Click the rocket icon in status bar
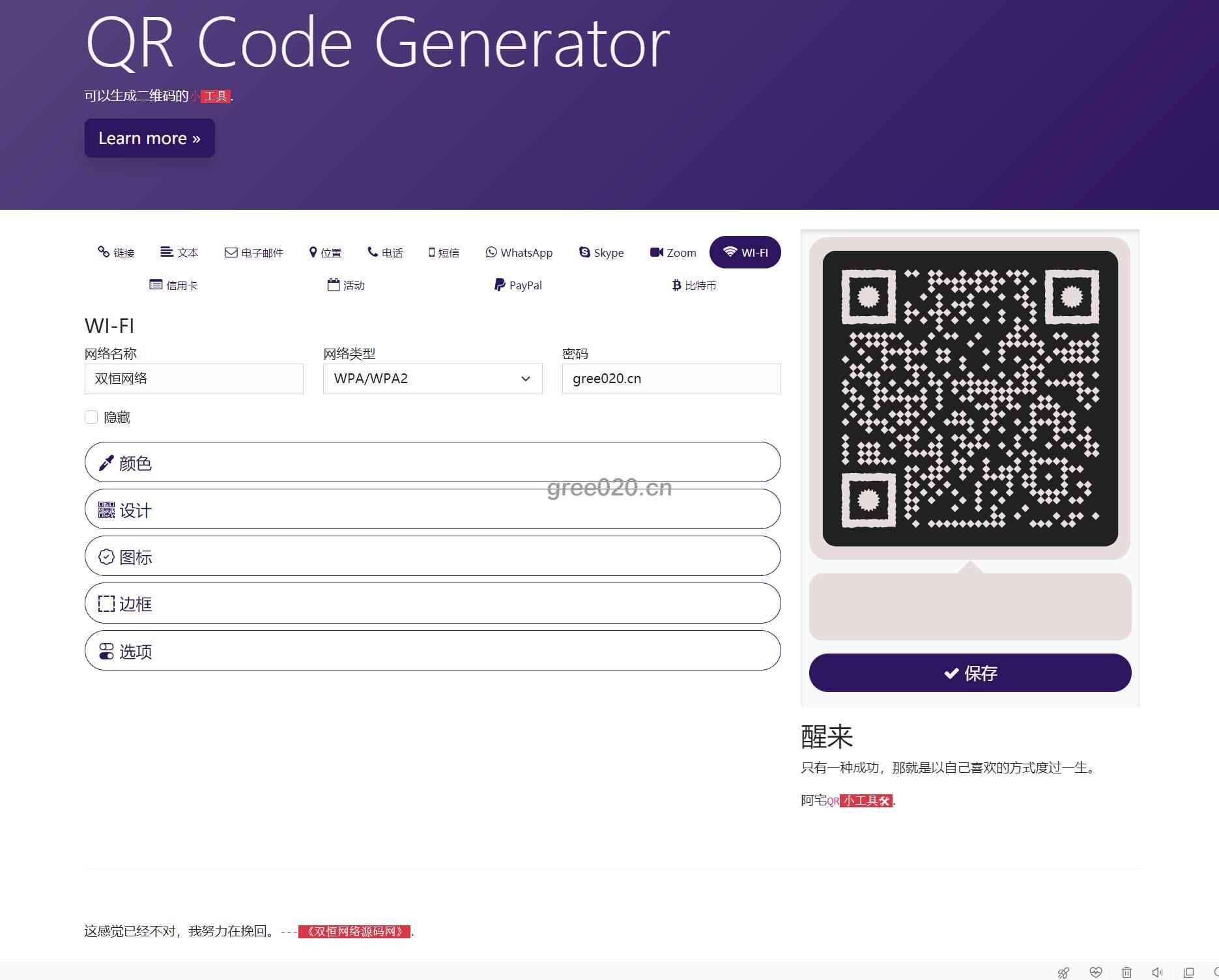1219x980 pixels. point(1063,972)
